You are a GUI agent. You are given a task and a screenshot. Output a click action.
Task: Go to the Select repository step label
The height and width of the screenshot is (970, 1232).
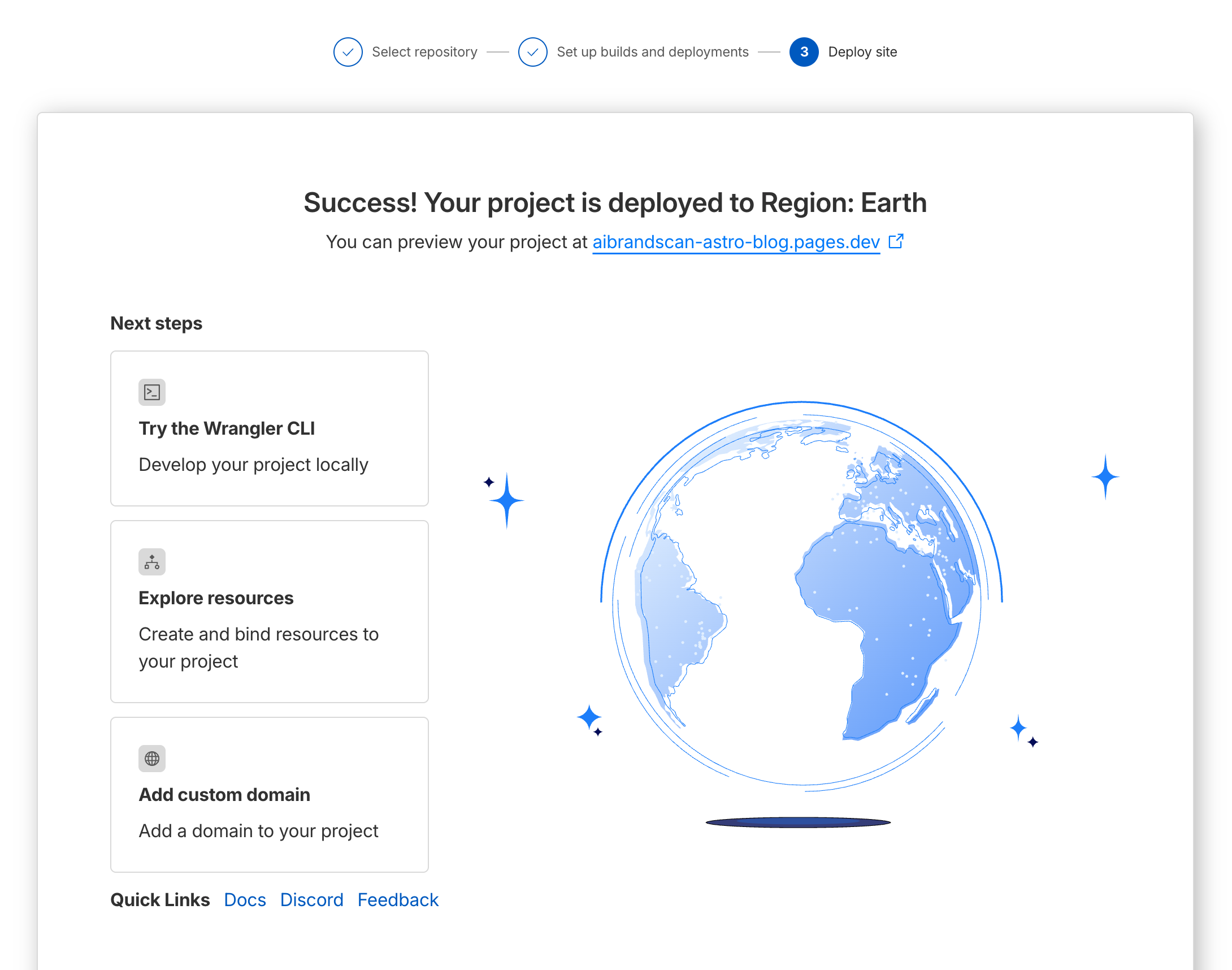[424, 52]
